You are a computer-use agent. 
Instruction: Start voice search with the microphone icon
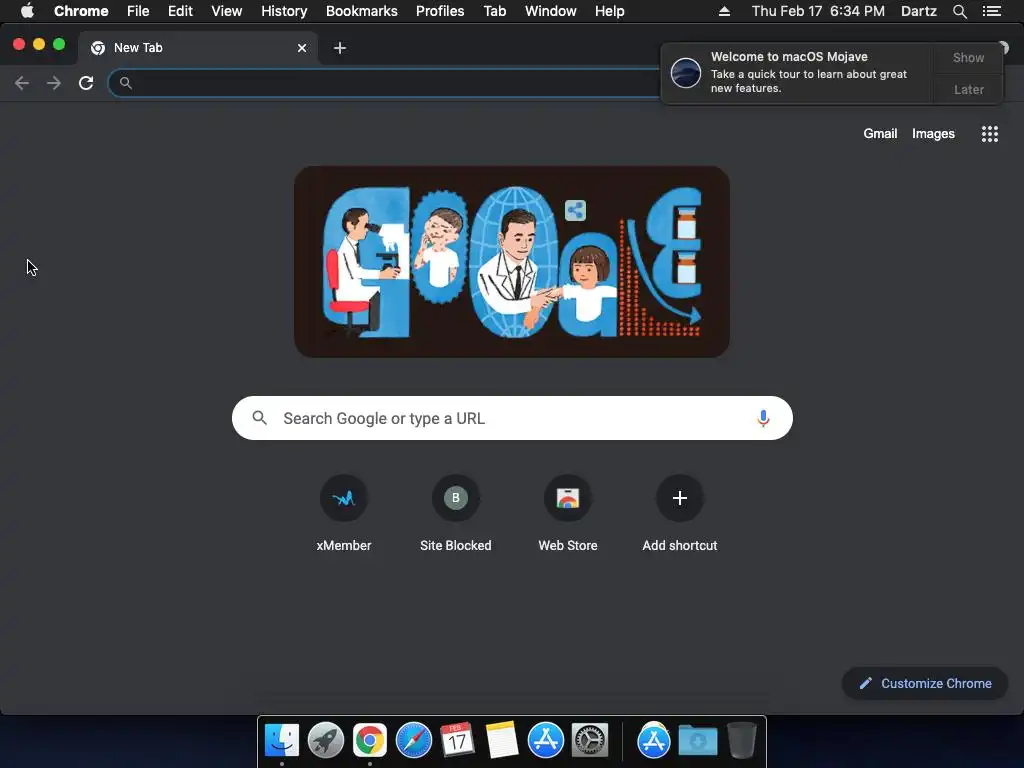(x=763, y=418)
